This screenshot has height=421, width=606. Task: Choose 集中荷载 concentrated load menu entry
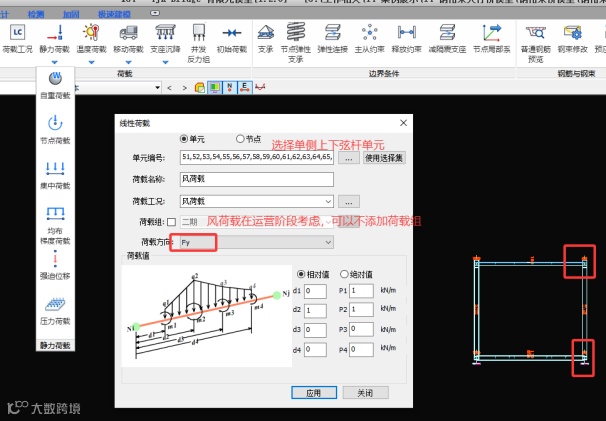point(55,175)
